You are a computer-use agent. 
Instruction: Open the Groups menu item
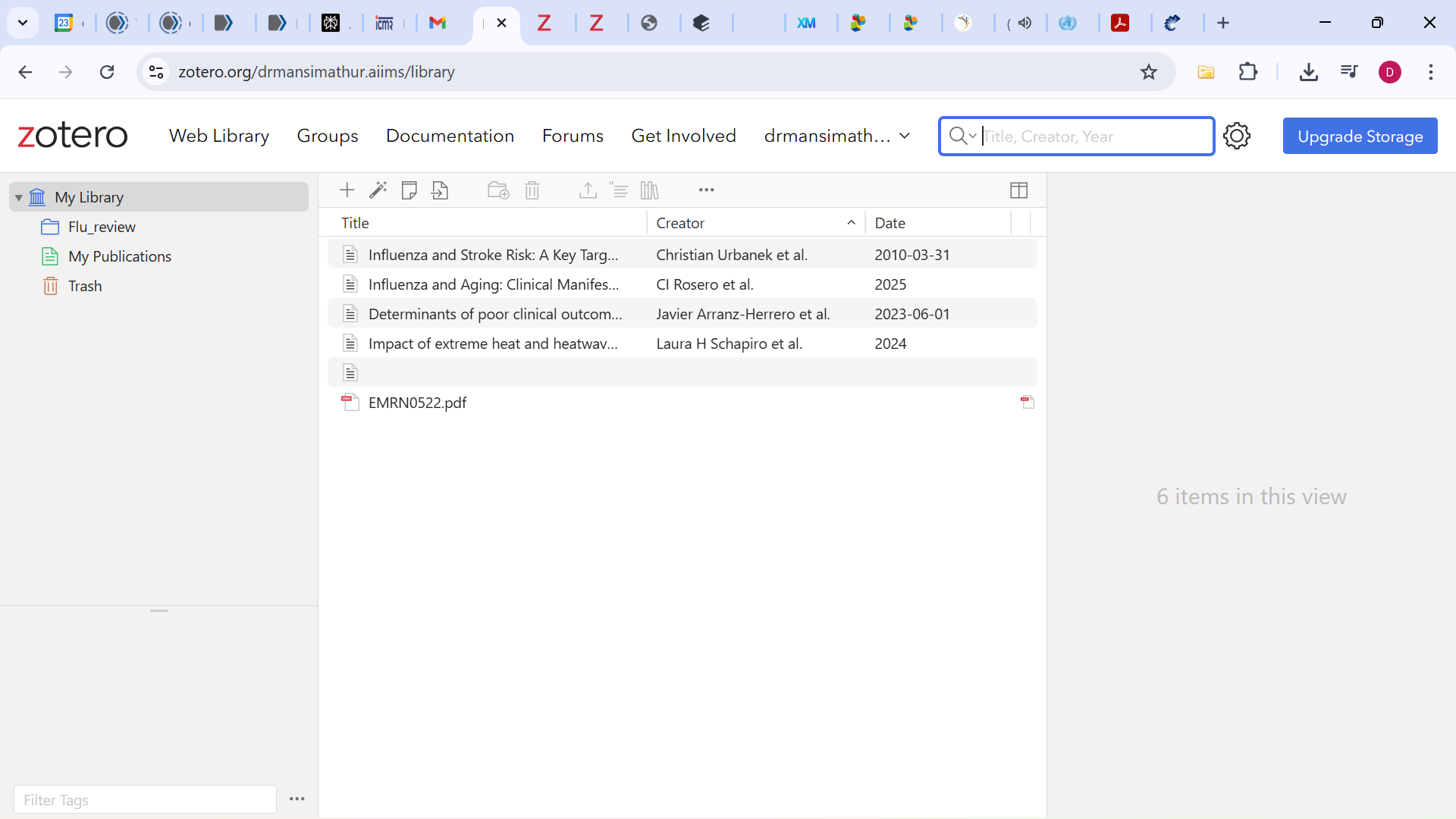click(327, 136)
